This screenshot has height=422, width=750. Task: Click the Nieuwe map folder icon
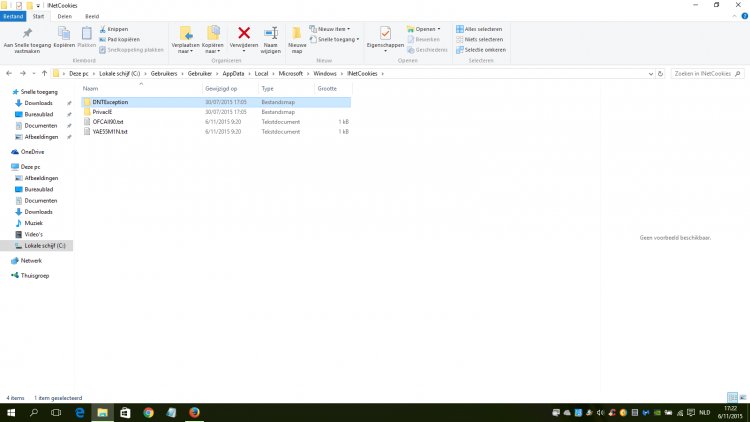pos(297,35)
